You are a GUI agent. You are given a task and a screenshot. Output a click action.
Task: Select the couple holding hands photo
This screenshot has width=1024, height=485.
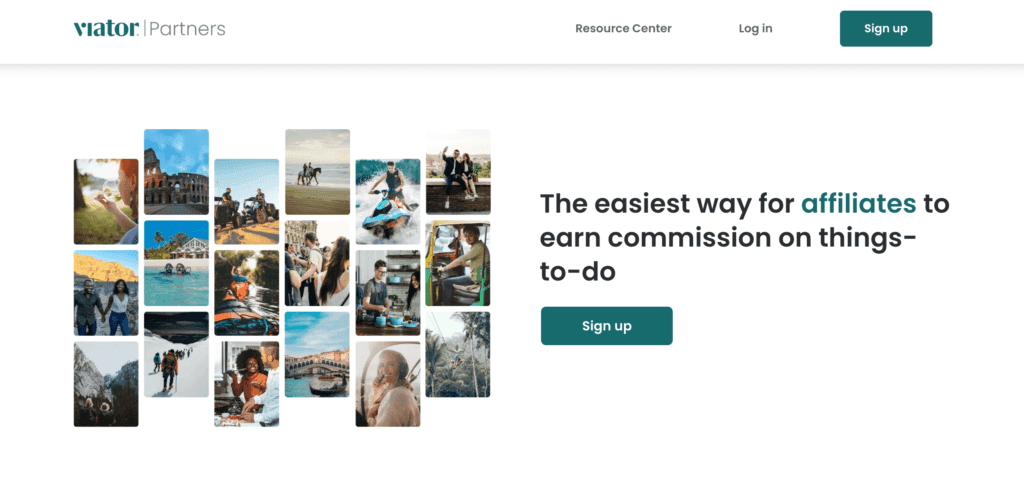click(106, 293)
